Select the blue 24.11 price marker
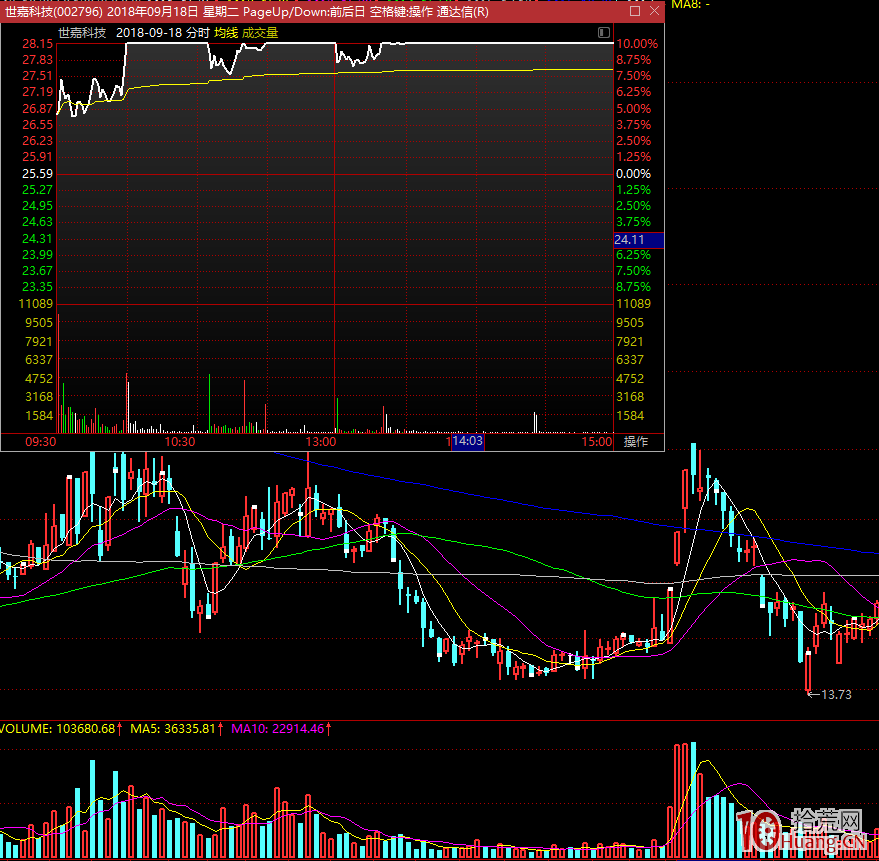The height and width of the screenshot is (861, 879). point(639,240)
